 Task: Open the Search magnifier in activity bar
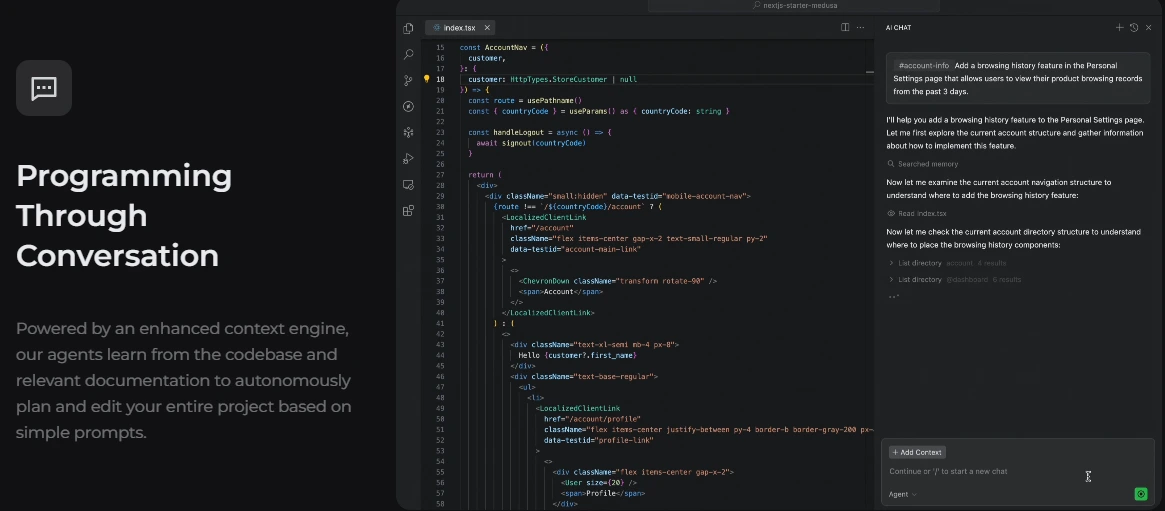click(408, 54)
